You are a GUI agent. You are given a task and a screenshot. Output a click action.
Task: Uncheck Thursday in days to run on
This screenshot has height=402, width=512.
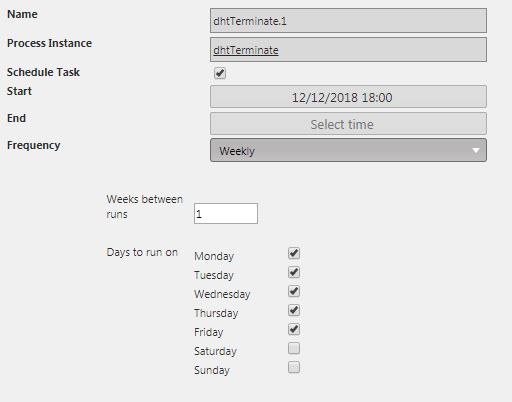[294, 310]
